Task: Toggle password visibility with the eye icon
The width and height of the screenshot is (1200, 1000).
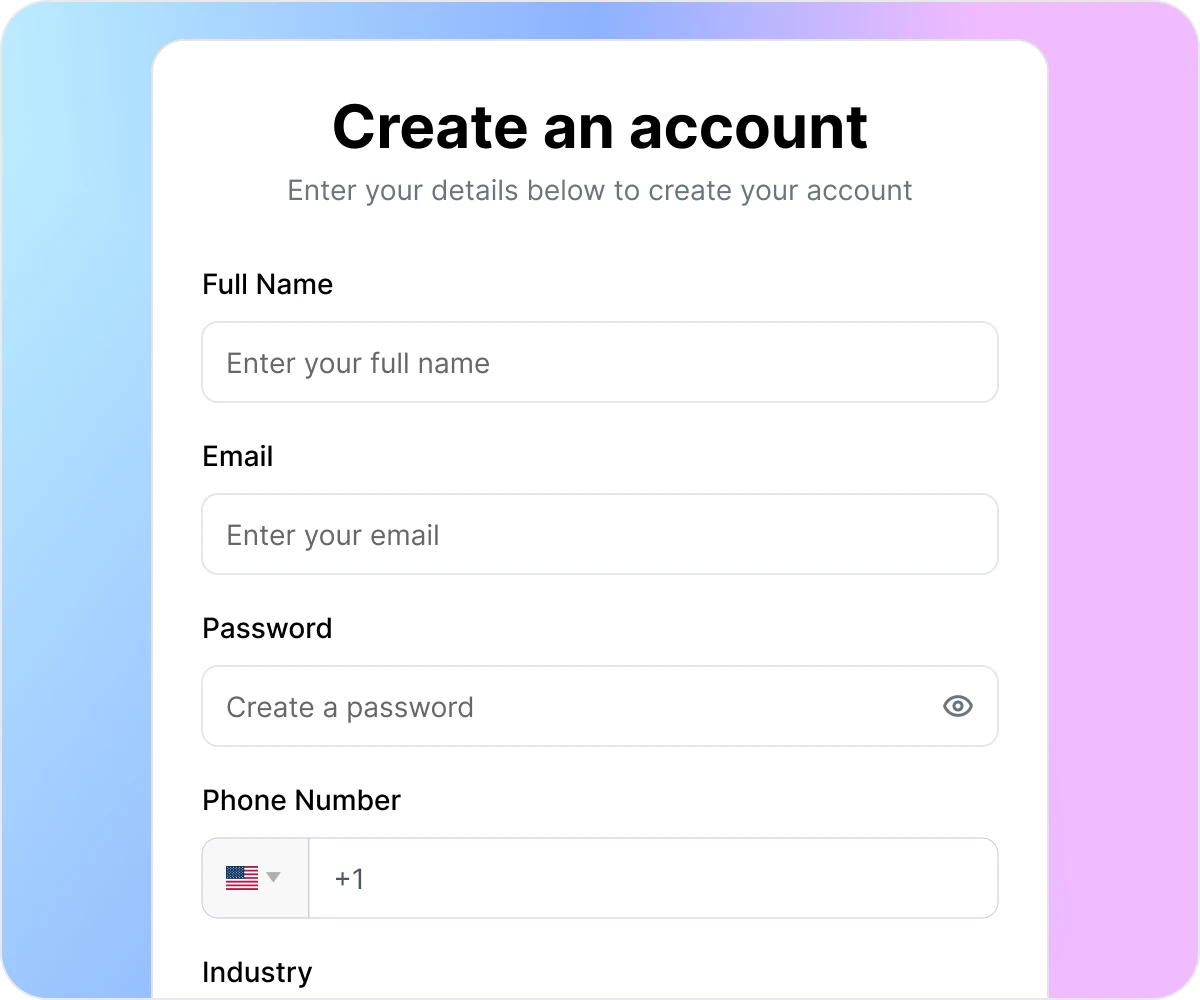Action: point(958,706)
